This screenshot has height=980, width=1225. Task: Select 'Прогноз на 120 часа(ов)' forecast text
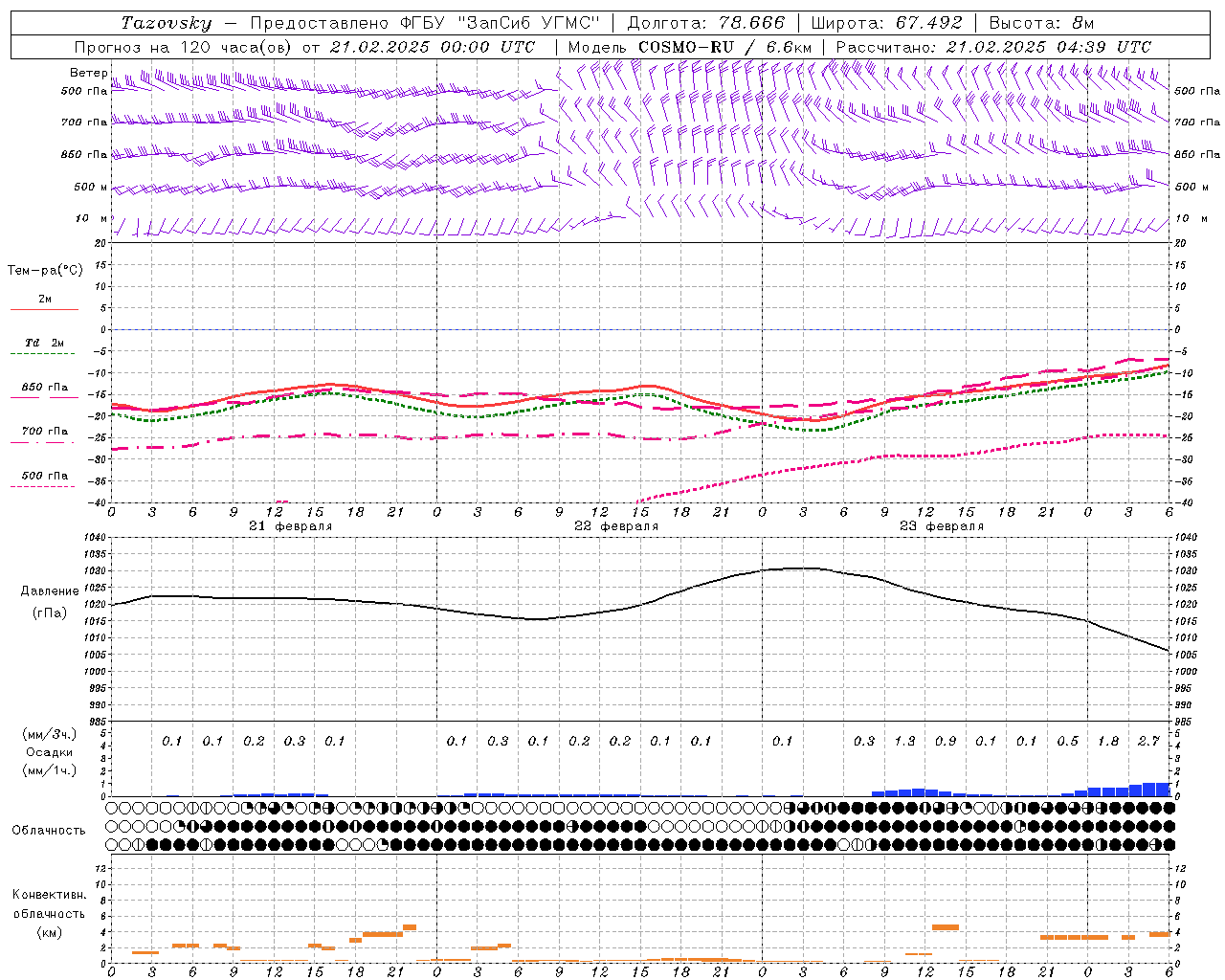pos(184,47)
